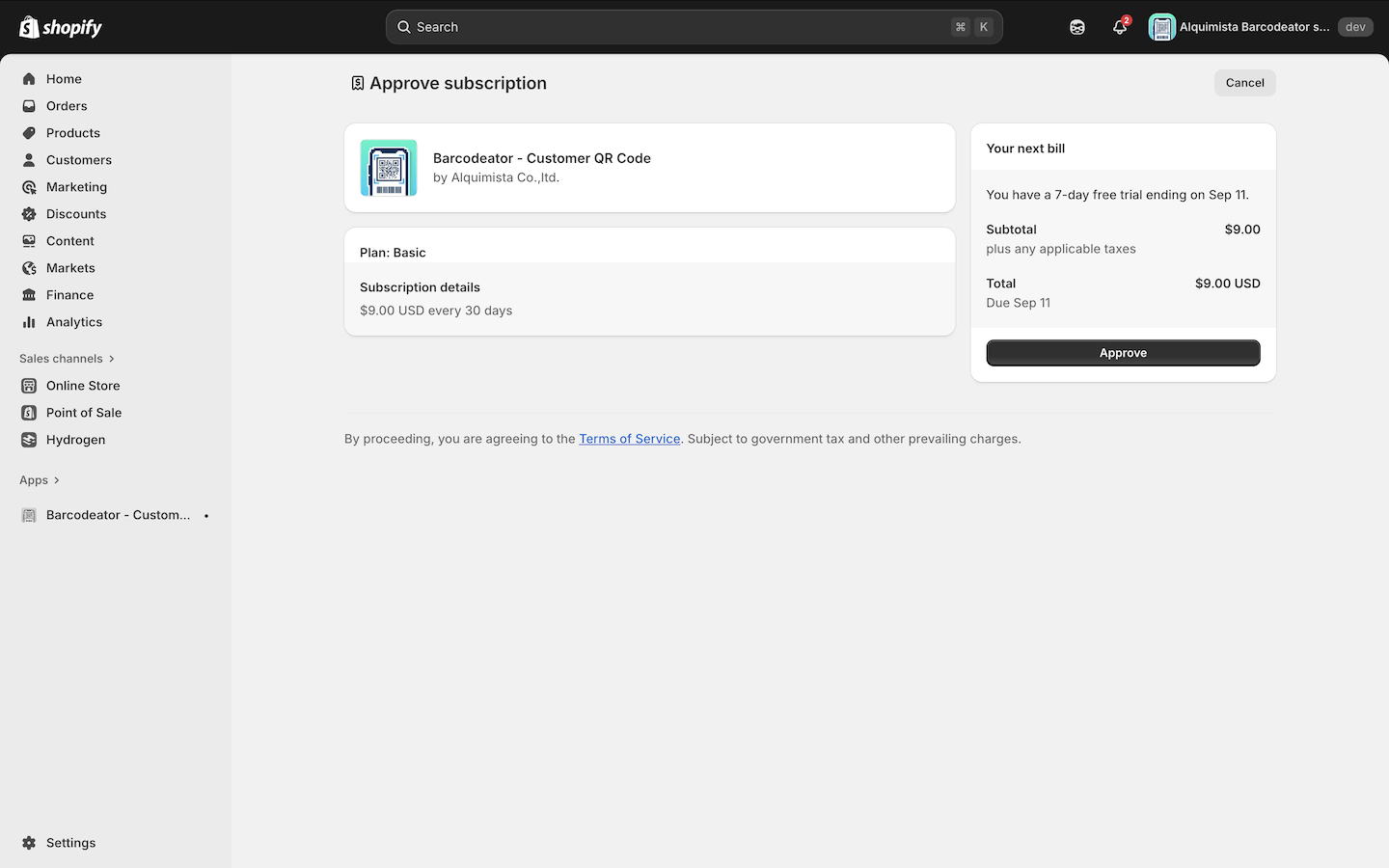Expand the Sales channels section
Image resolution: width=1389 pixels, height=868 pixels.
pos(67,359)
